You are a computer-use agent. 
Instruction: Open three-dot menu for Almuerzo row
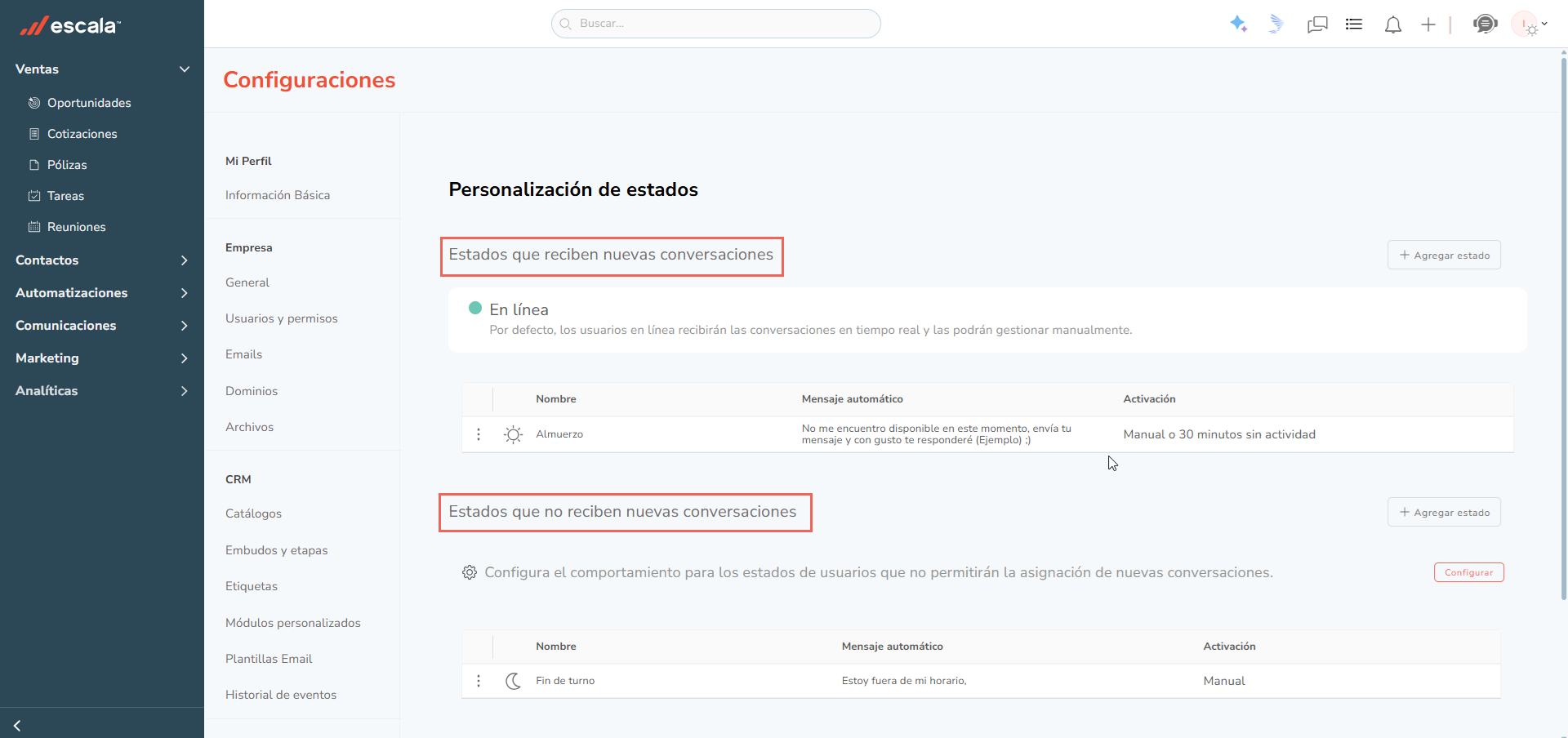(x=479, y=434)
